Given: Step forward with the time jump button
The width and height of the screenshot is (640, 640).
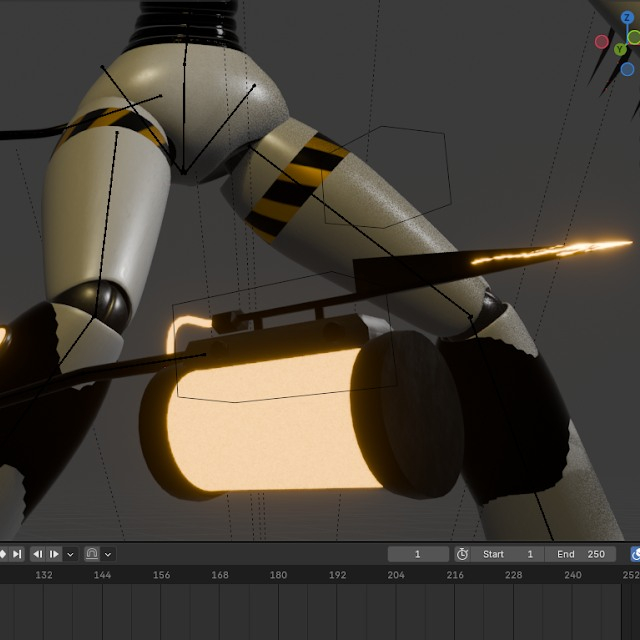Looking at the screenshot, I should (55, 553).
